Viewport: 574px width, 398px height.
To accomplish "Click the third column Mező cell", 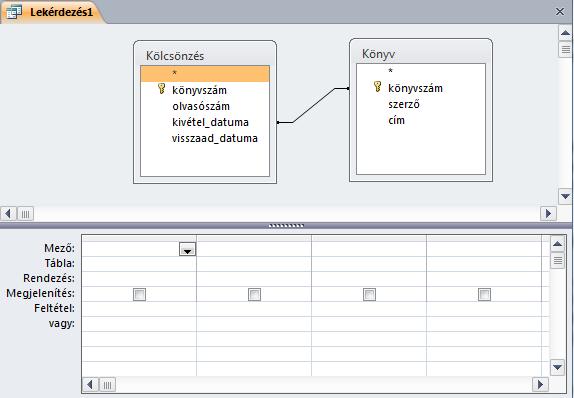I will (x=369, y=249).
